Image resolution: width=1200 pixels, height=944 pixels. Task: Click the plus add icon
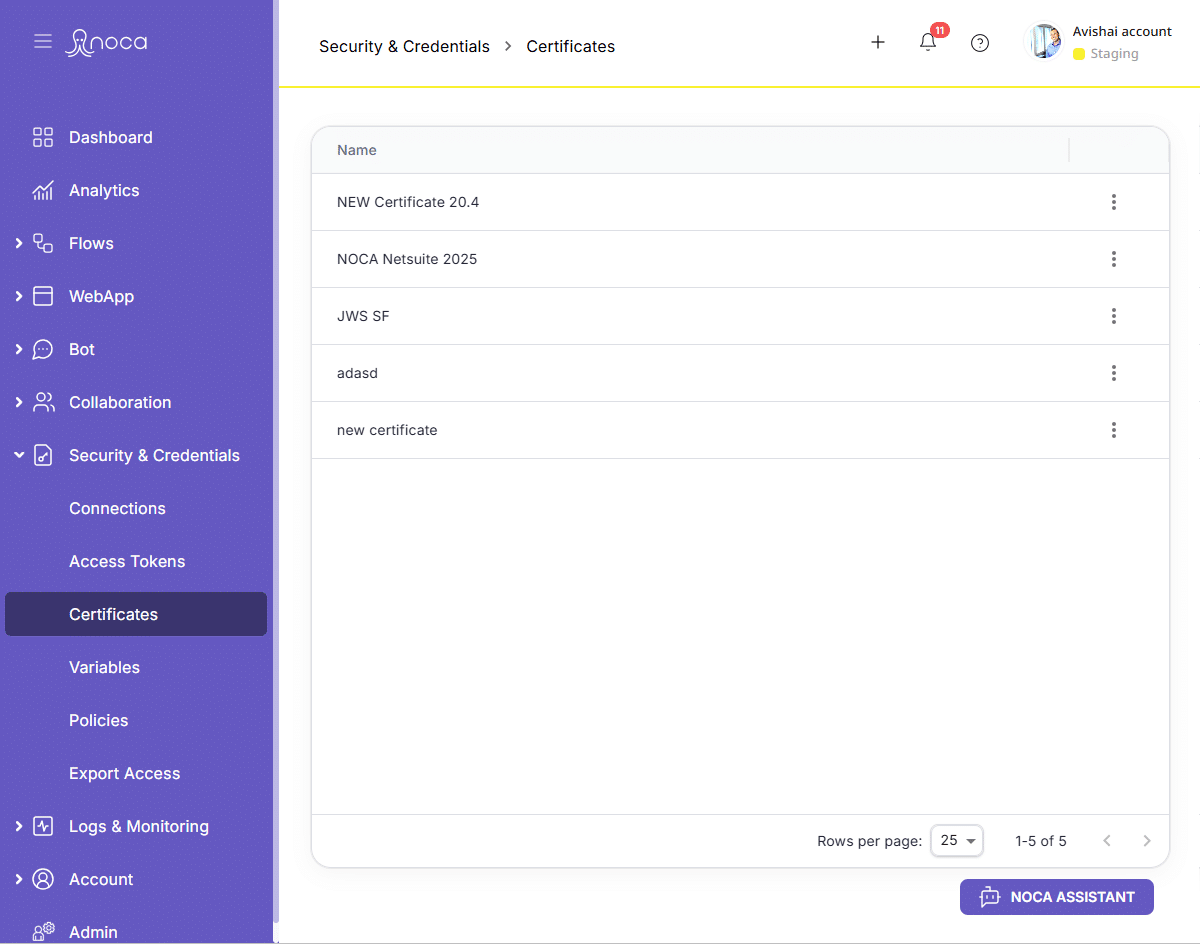[x=877, y=42]
